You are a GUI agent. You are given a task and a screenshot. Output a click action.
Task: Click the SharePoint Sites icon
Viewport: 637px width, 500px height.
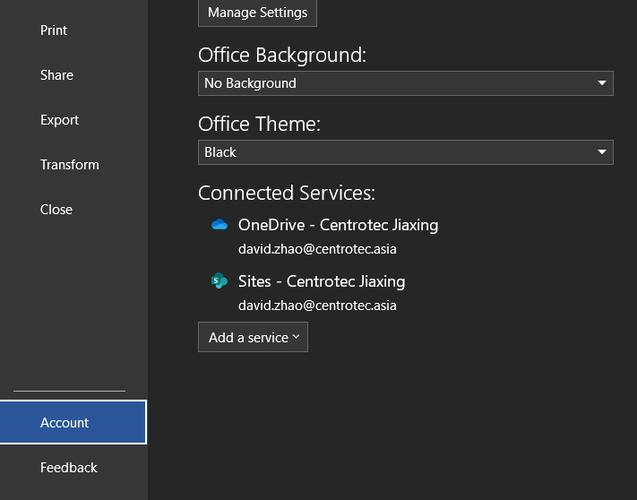tap(219, 281)
